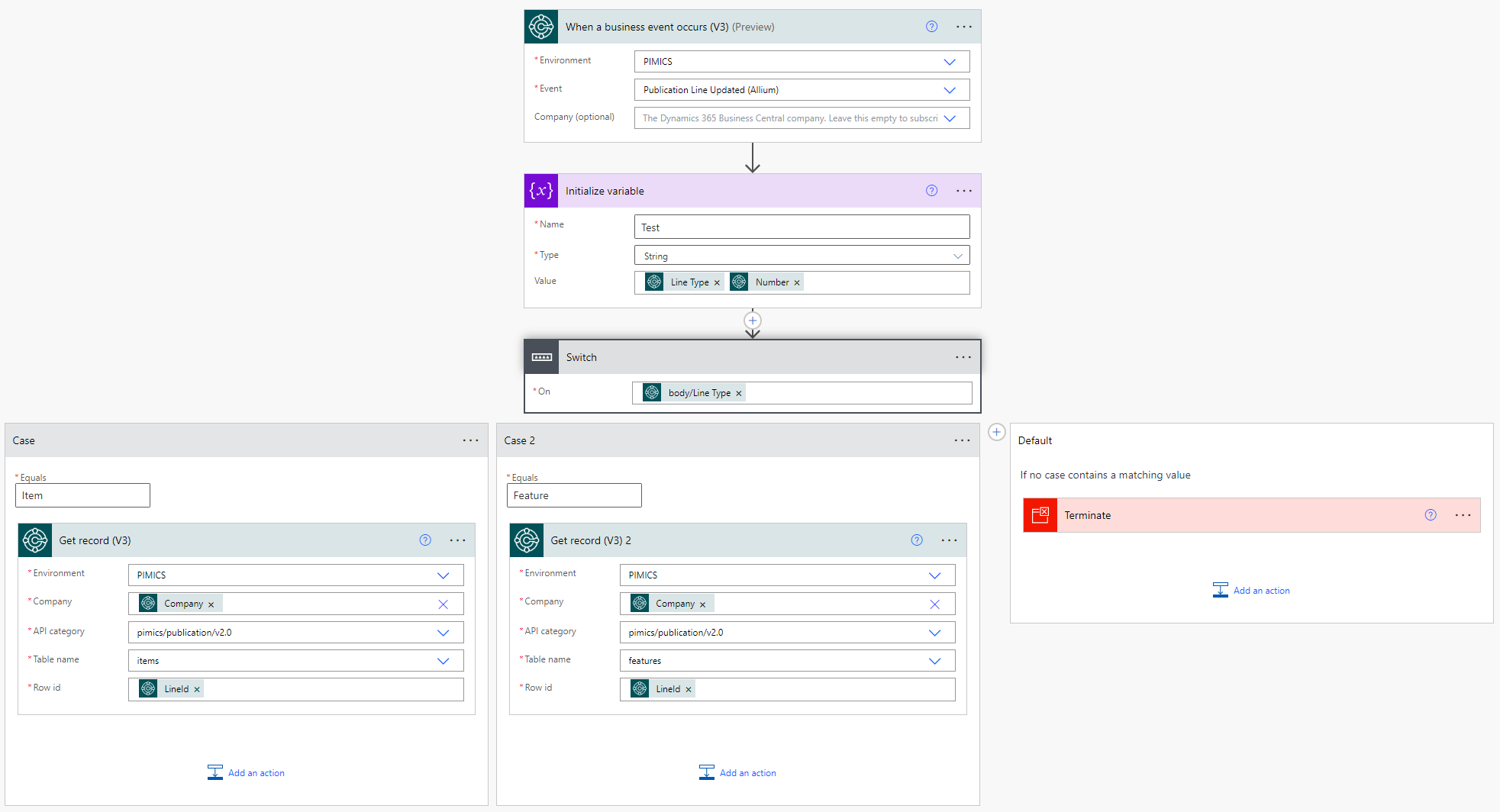Open the ellipsis menu on Initialize variable
The height and width of the screenshot is (812, 1500).
963,190
